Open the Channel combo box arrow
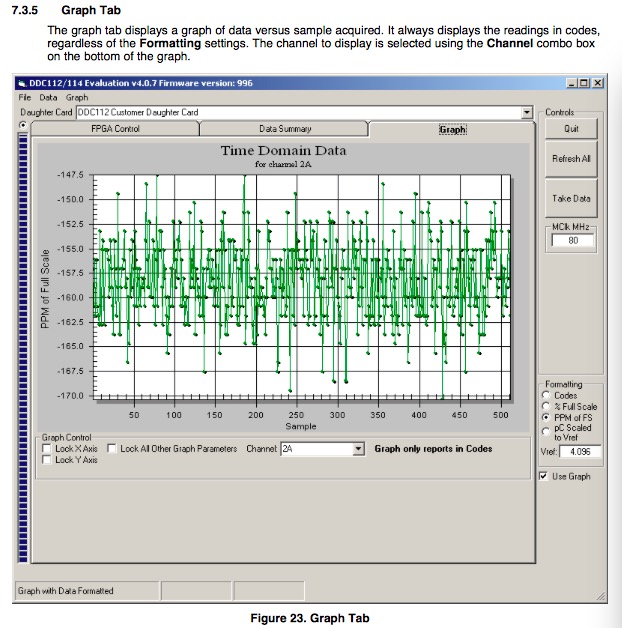The width and height of the screenshot is (622, 628). coord(358,449)
